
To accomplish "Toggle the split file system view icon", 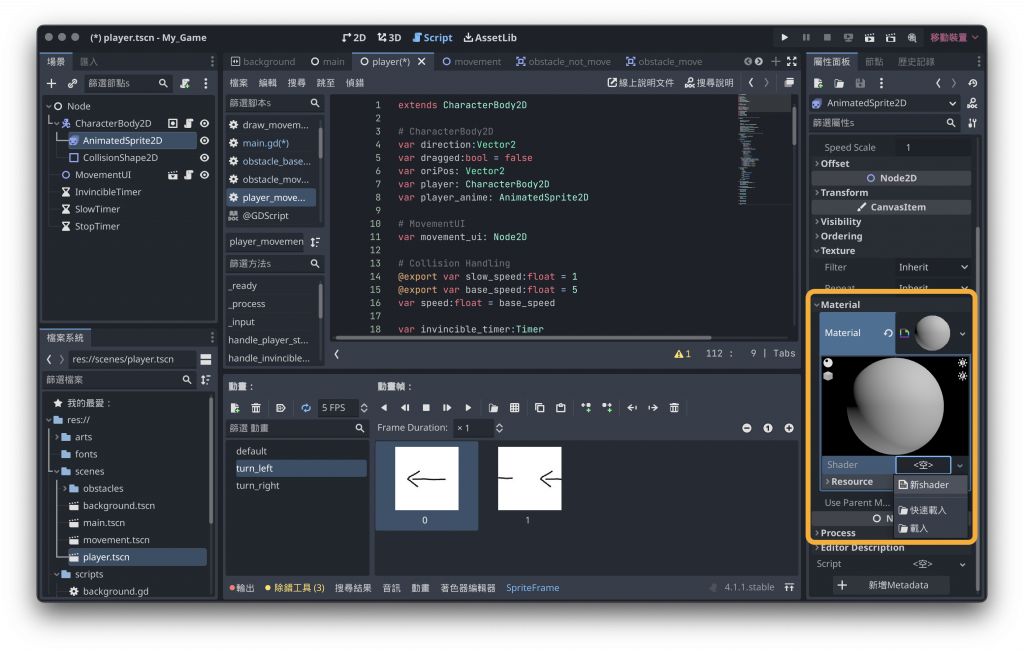I will coord(206,359).
